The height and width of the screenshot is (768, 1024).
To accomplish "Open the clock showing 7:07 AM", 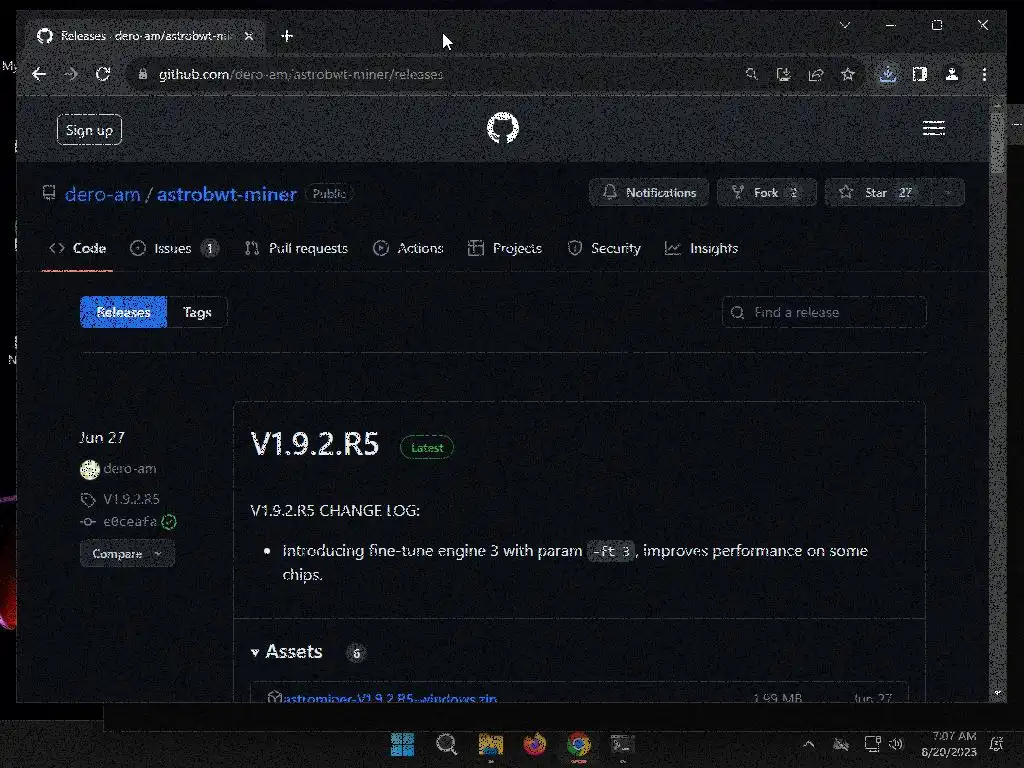I will click(949, 744).
